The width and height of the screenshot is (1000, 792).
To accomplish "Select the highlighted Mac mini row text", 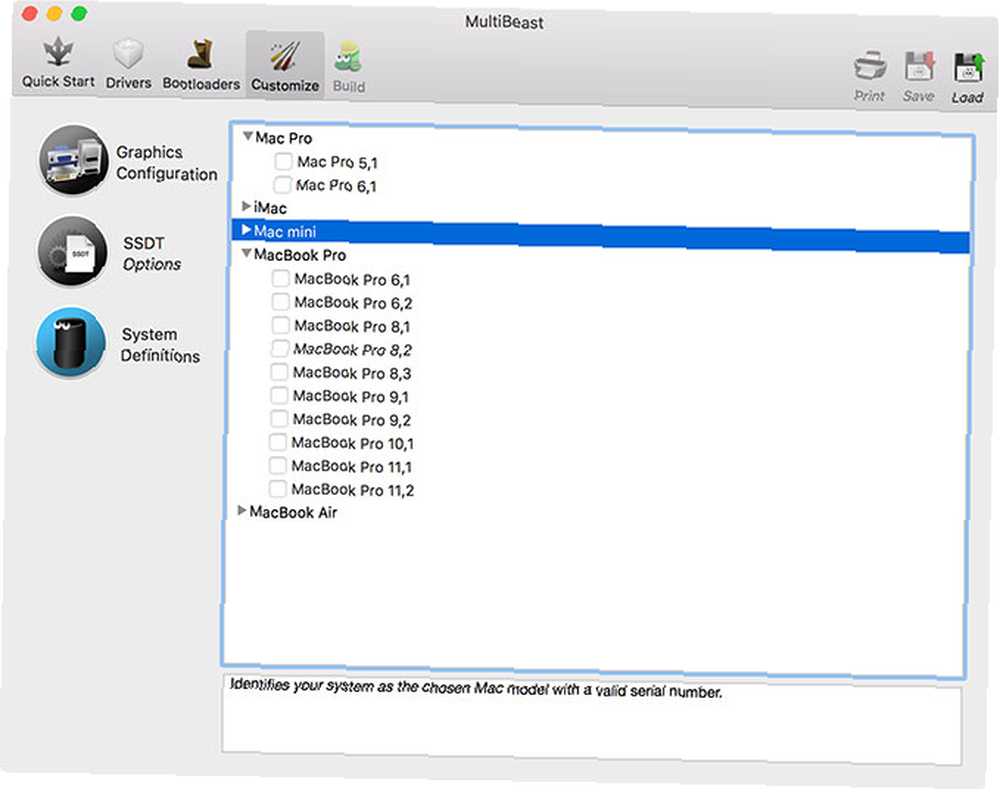I will pos(284,231).
